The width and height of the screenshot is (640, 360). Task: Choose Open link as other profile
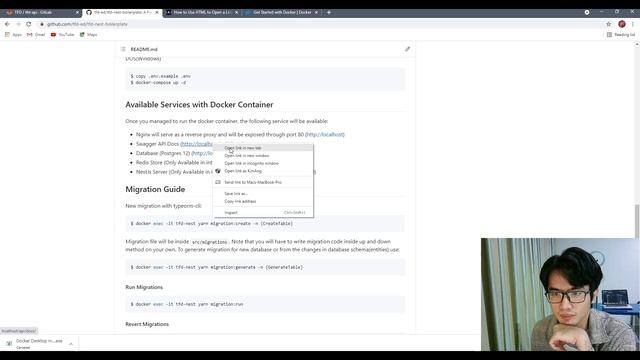tap(263, 171)
